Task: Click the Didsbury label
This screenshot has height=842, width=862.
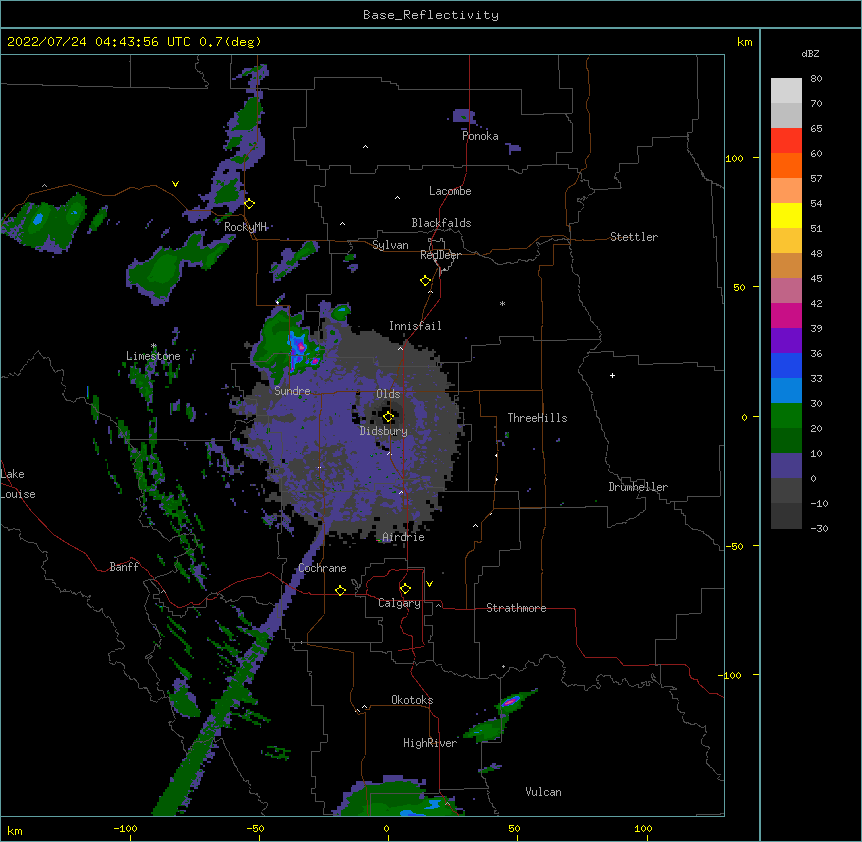Action: pyautogui.click(x=384, y=431)
